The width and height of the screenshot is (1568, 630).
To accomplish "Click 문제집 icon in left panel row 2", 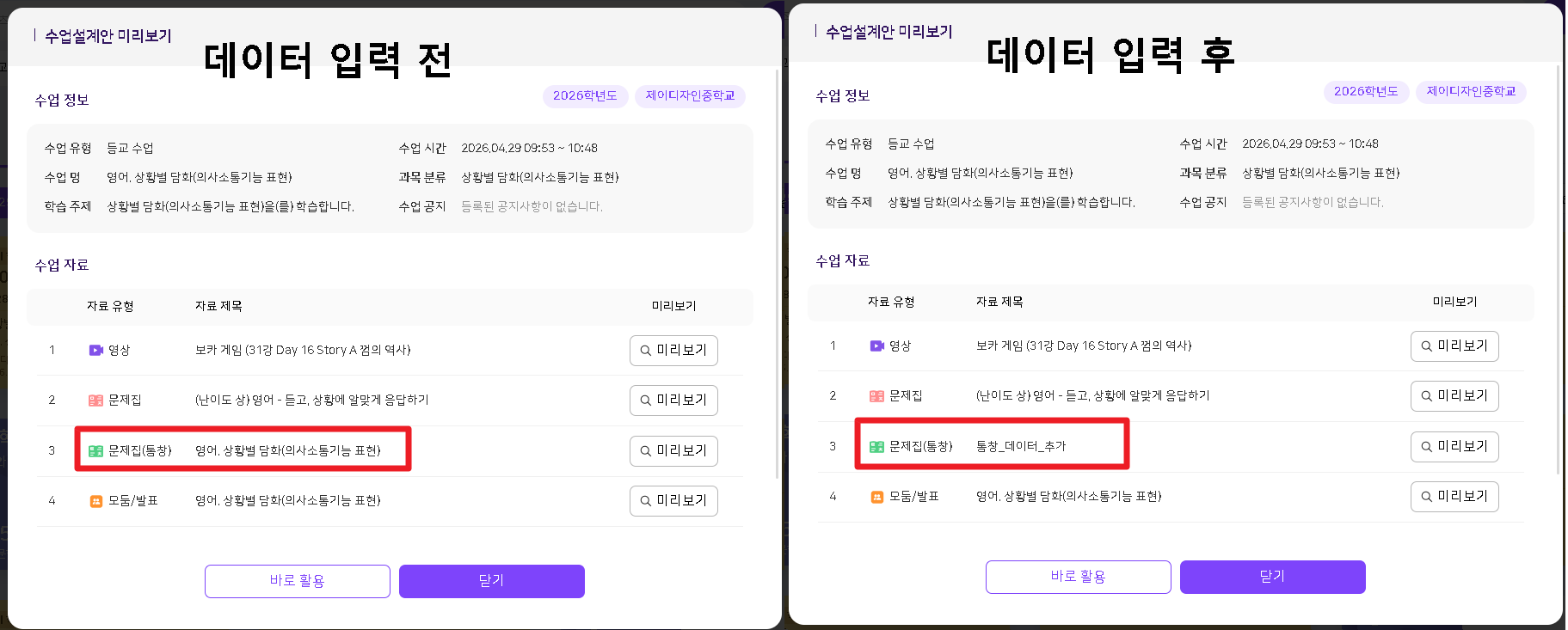I will coord(95,400).
